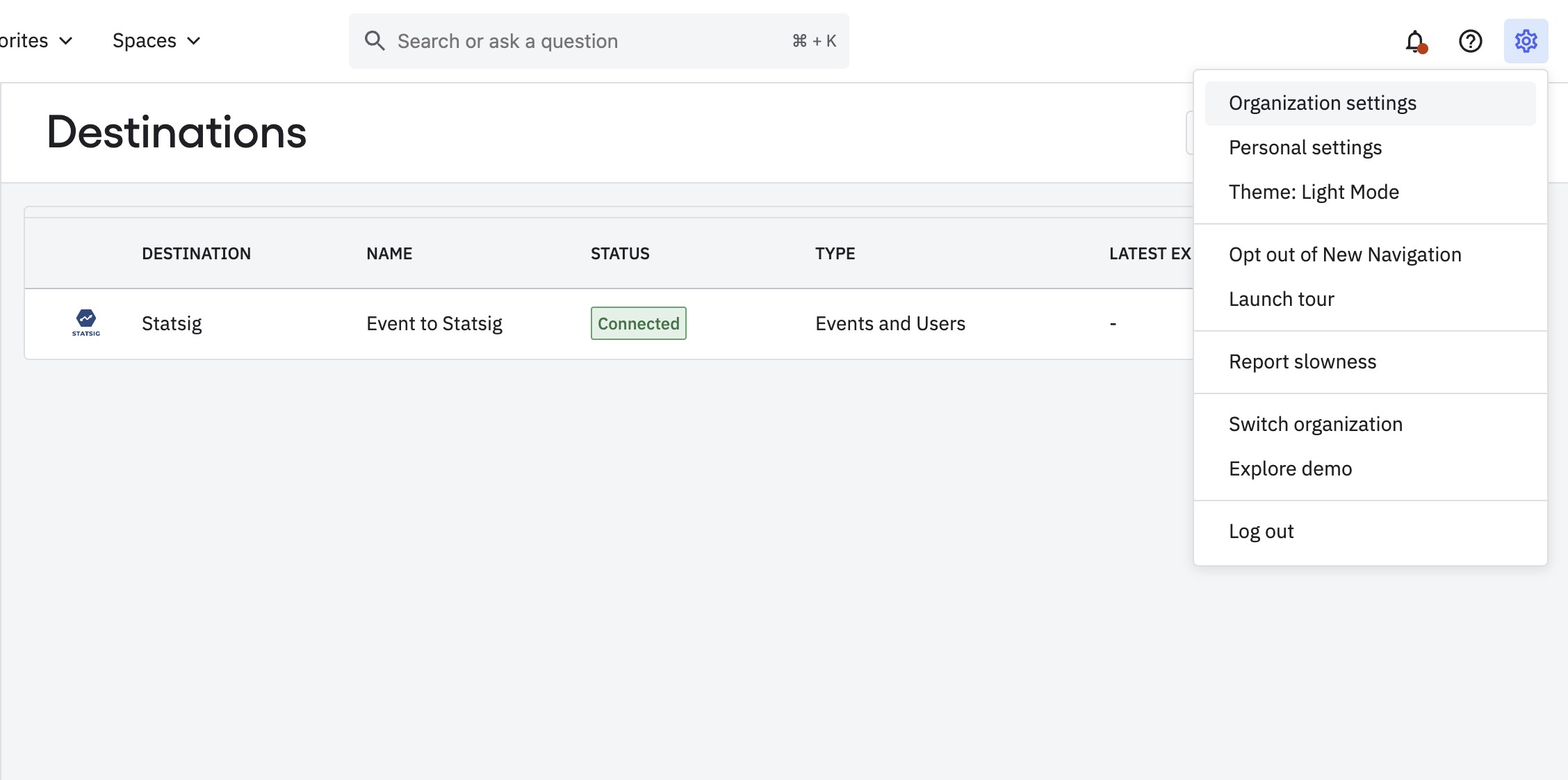Open Personal settings
Screen dimensions: 1568x780
click(1305, 147)
